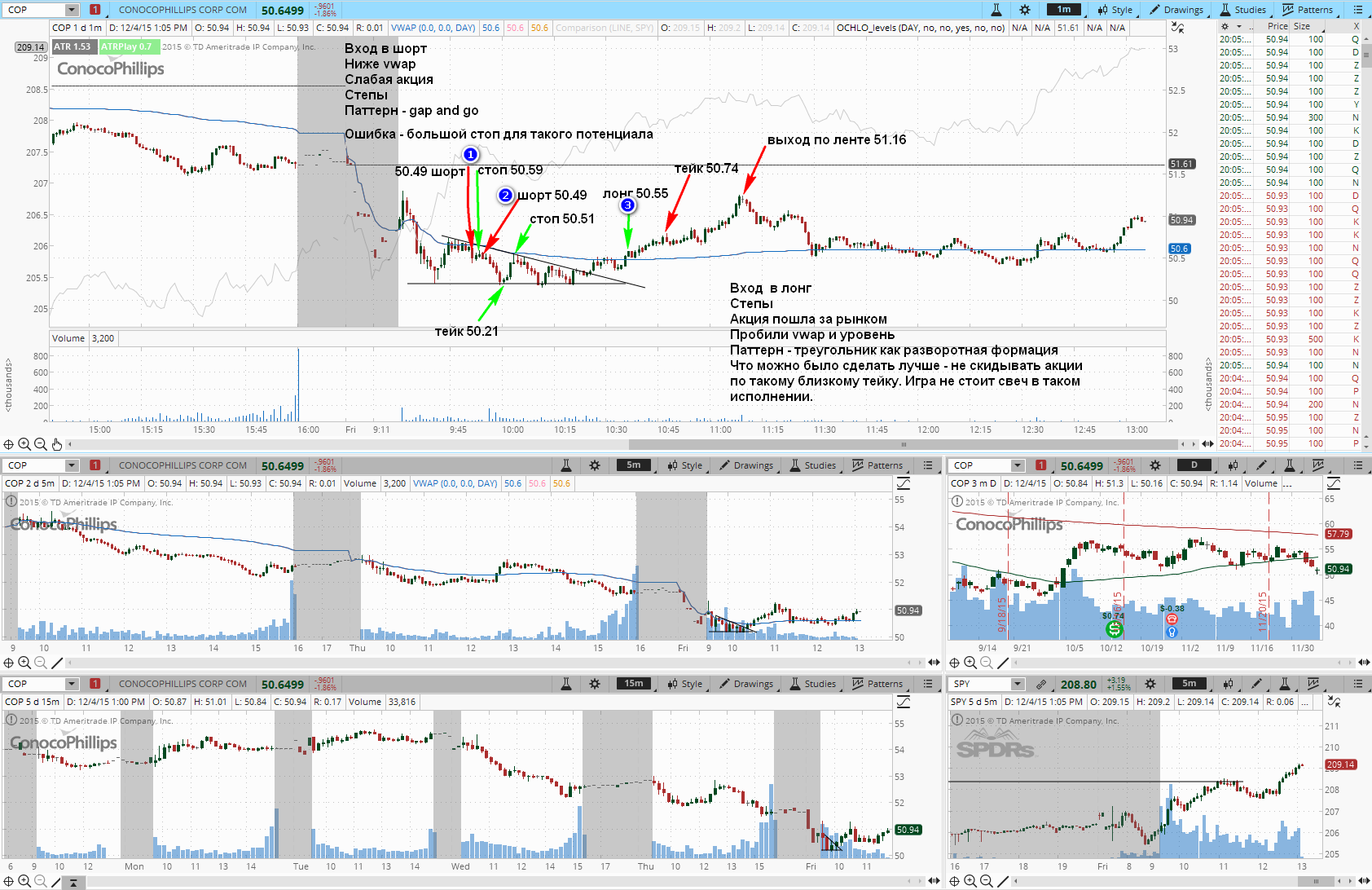Open flask studies icon on daily chart
The height and width of the screenshot is (890, 1372).
coord(1290,465)
